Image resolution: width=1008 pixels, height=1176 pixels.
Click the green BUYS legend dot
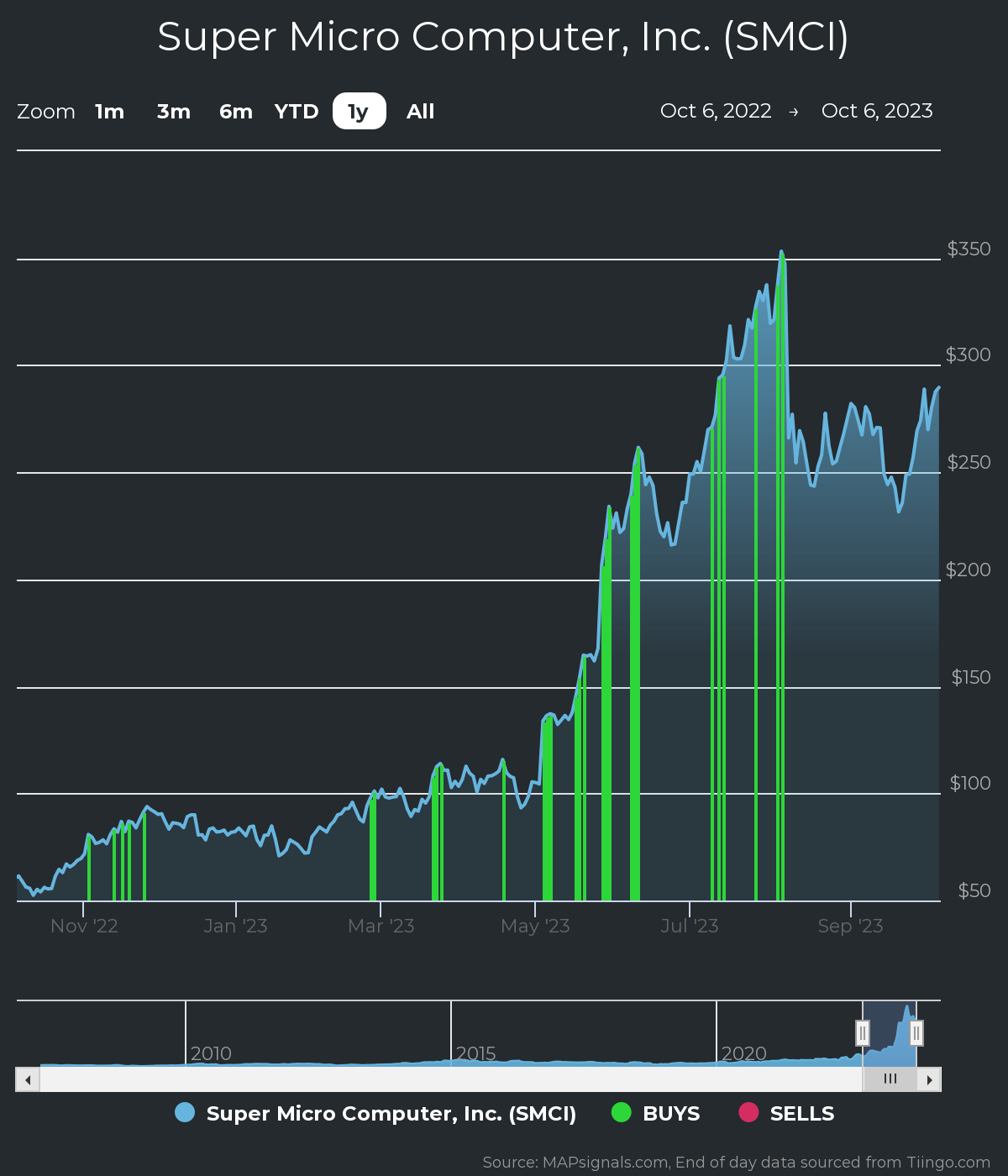621,1112
